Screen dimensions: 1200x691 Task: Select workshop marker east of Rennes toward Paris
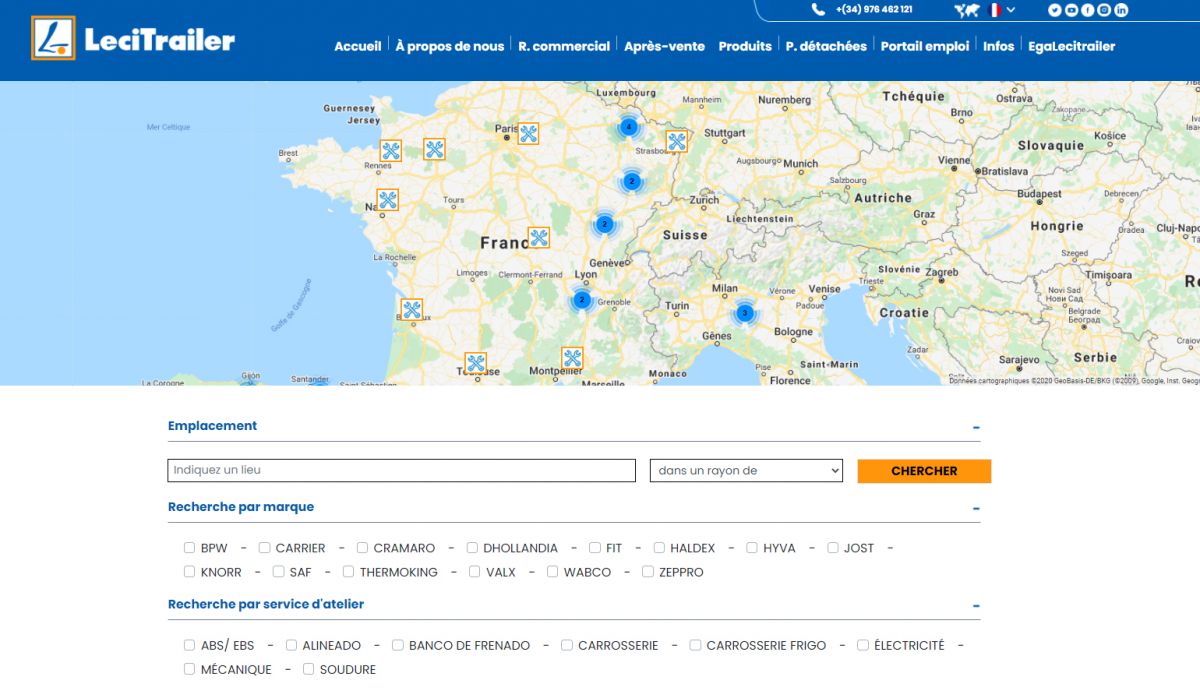coord(434,150)
